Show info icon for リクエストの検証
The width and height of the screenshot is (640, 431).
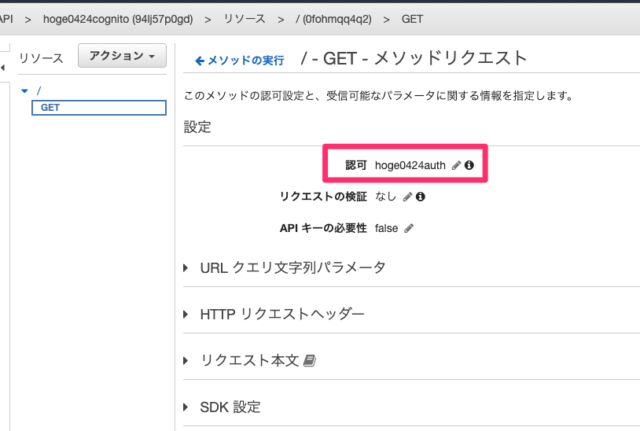click(420, 197)
